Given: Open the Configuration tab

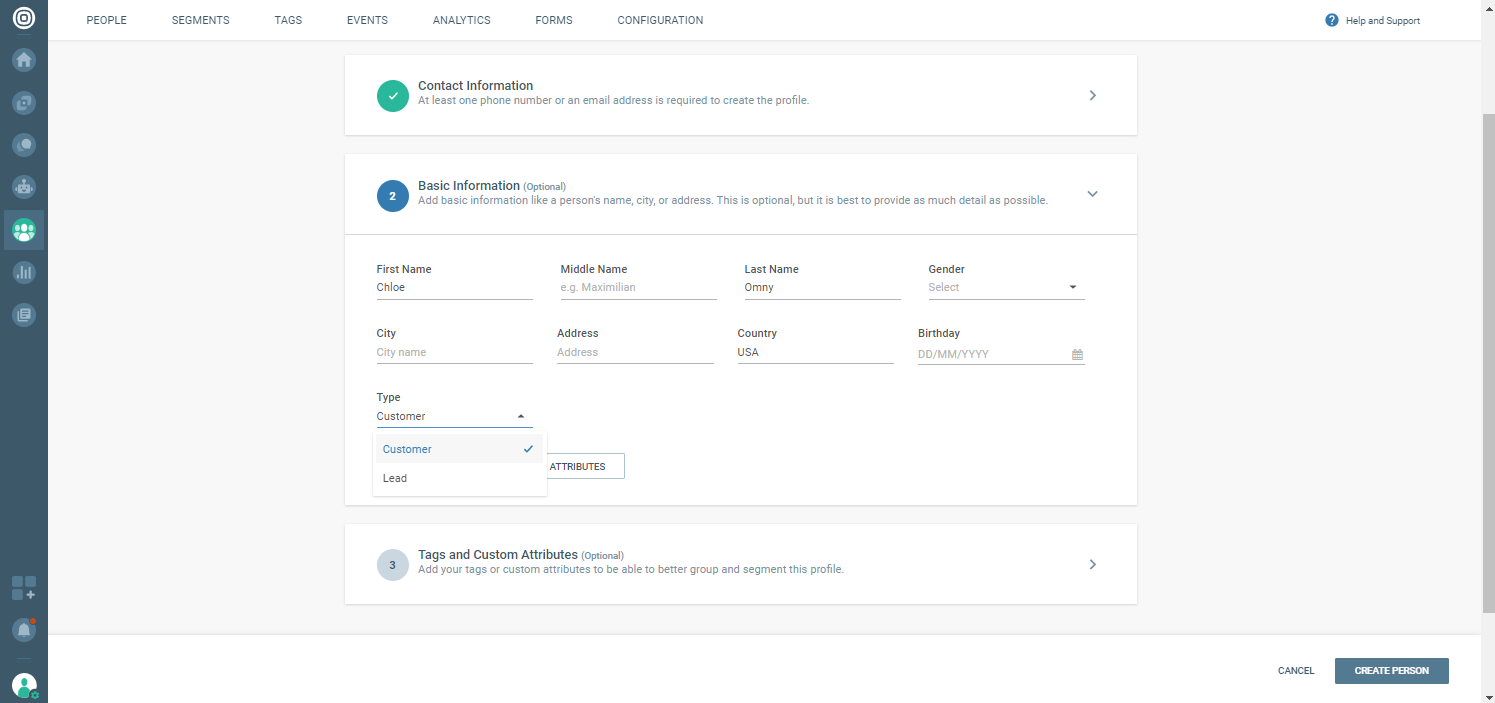Looking at the screenshot, I should (x=660, y=20).
